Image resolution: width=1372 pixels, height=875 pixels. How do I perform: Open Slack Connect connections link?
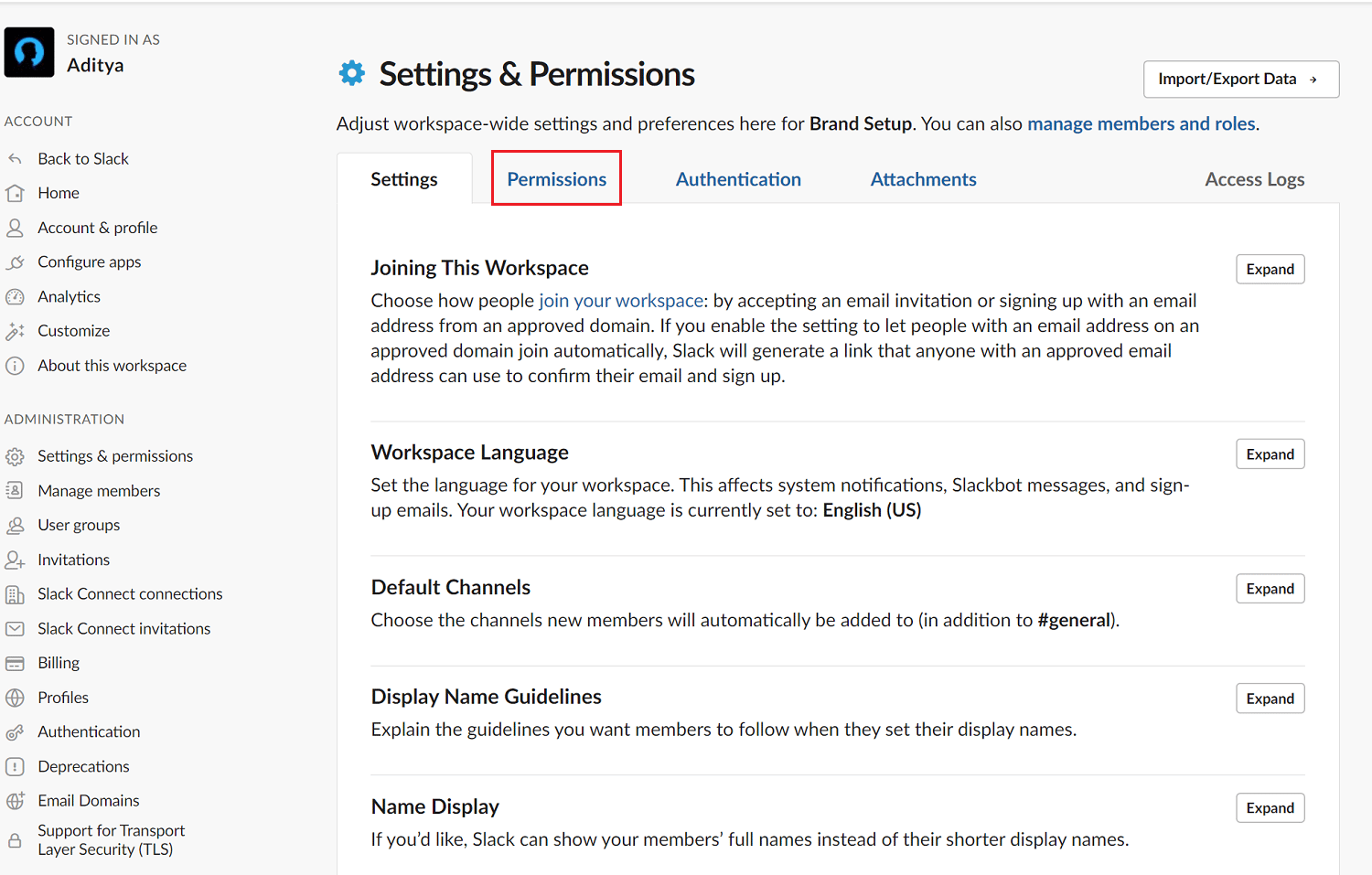coord(130,594)
